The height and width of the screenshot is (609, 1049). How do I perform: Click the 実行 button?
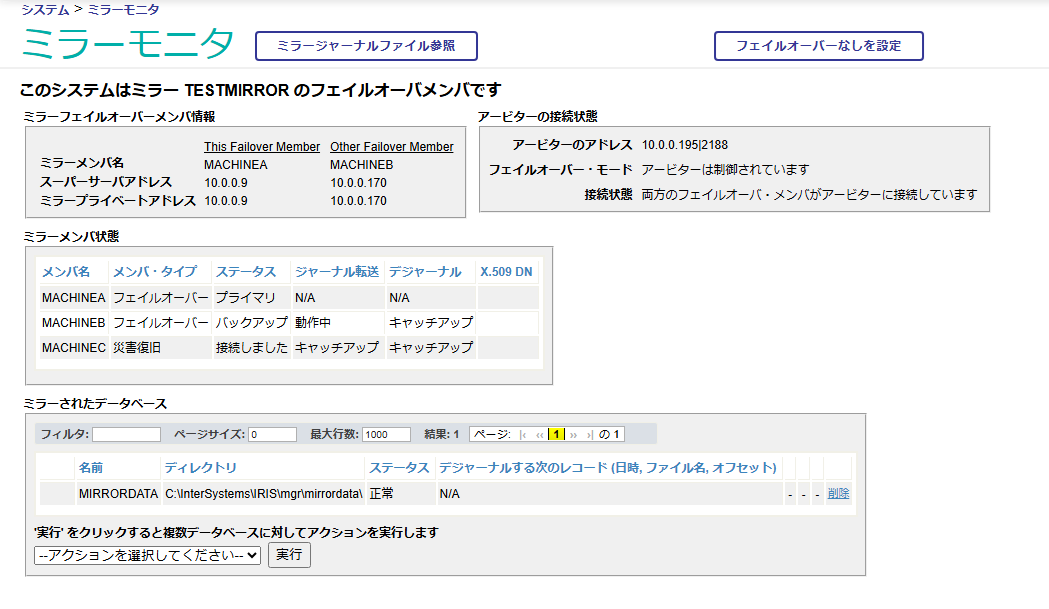(289, 555)
